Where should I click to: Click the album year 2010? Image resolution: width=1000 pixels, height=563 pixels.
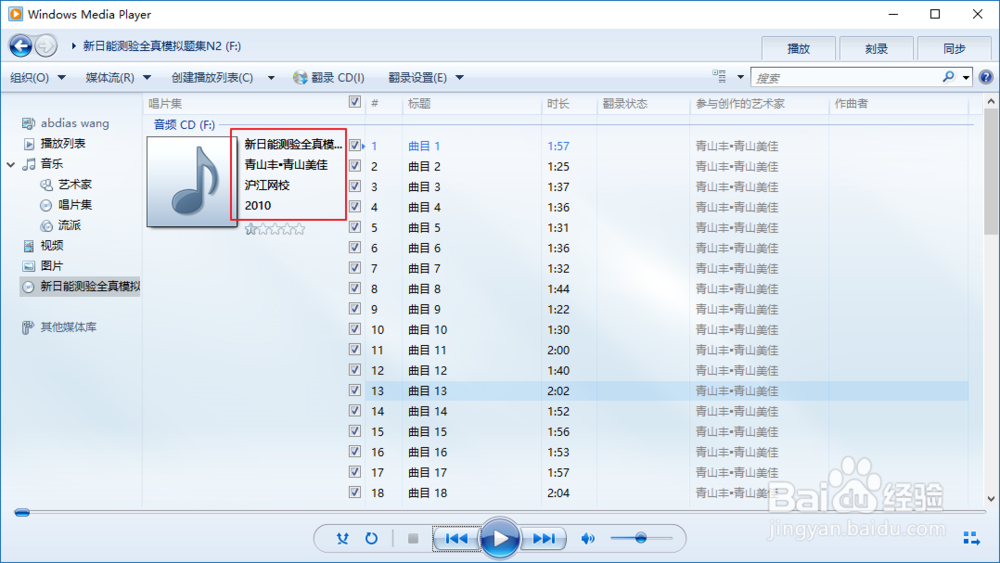click(258, 206)
